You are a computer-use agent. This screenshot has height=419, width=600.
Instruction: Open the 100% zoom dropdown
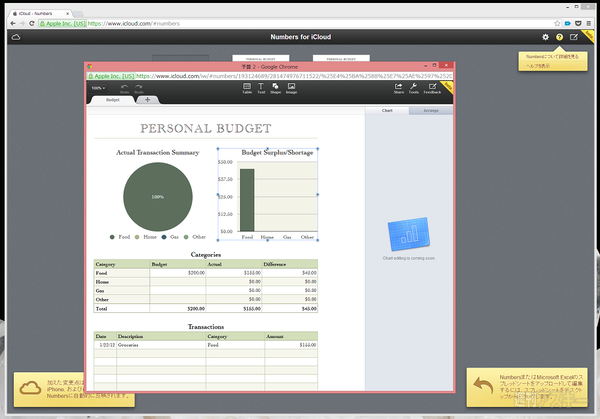click(98, 88)
